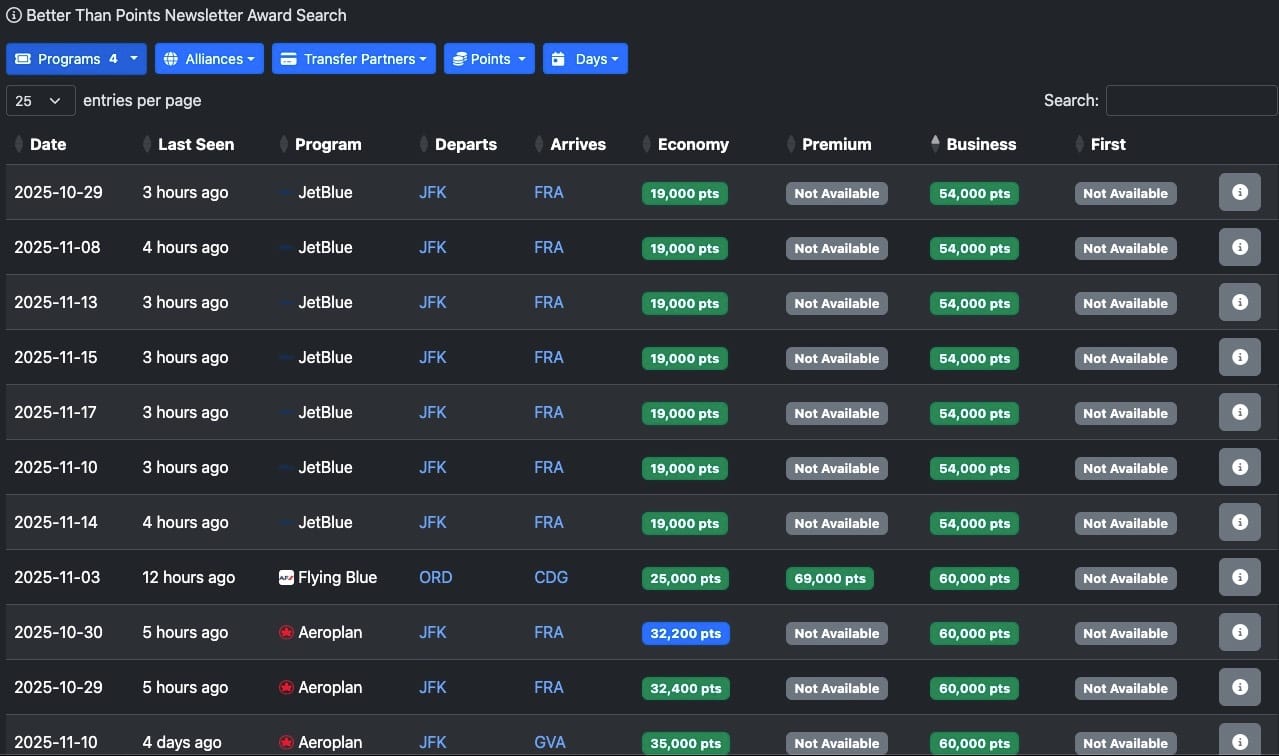Viewport: 1279px width, 756px height.
Task: Select the Aeroplan program cell for 2025-10-30
Action: pos(321,632)
